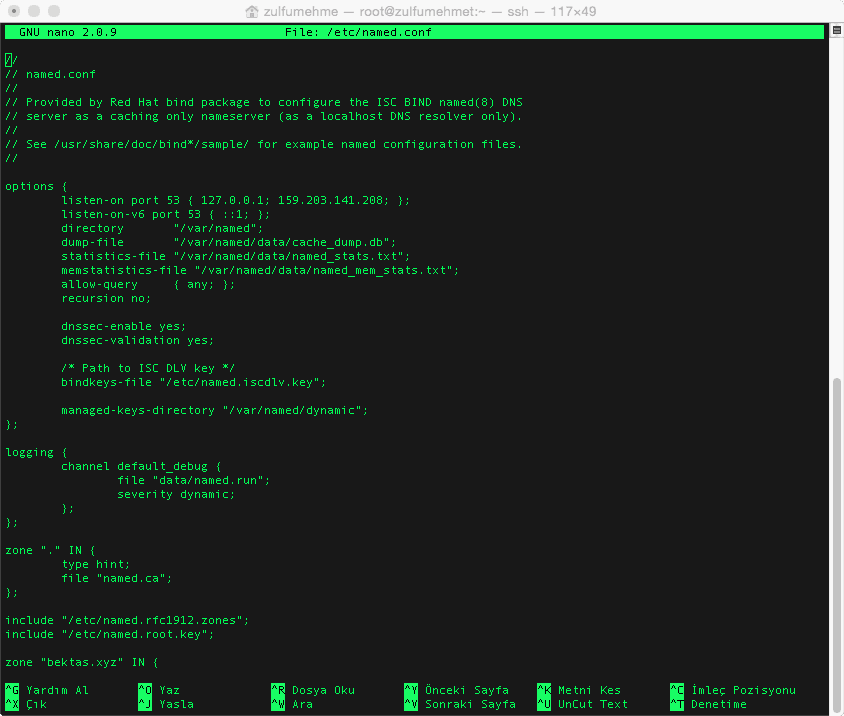Click the 'dnssec-validation yes;' line
Image resolution: width=844 pixels, height=716 pixels.
138,340
